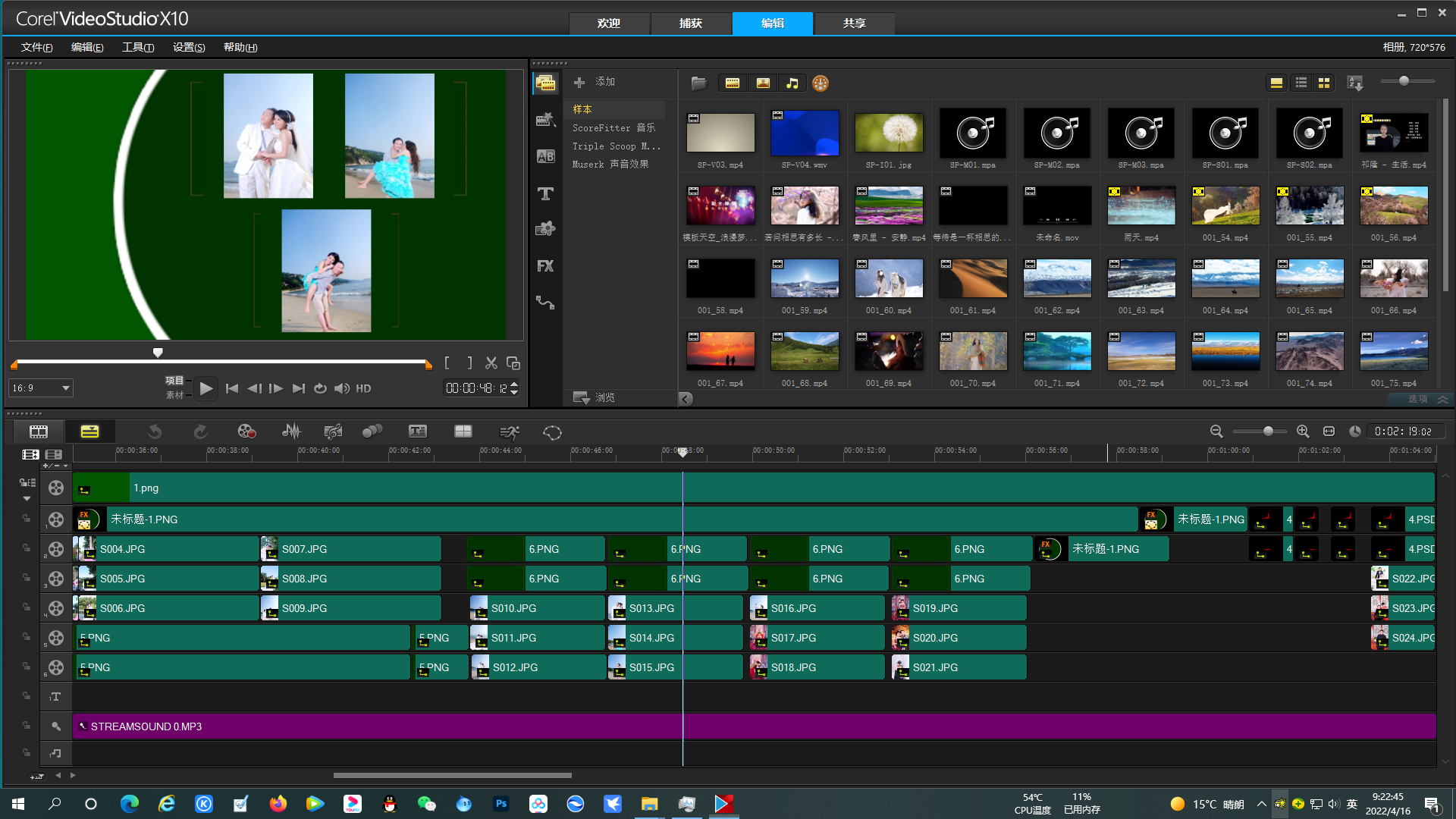Step to the previous frame
Screen dimensions: 1456x819
[x=254, y=388]
